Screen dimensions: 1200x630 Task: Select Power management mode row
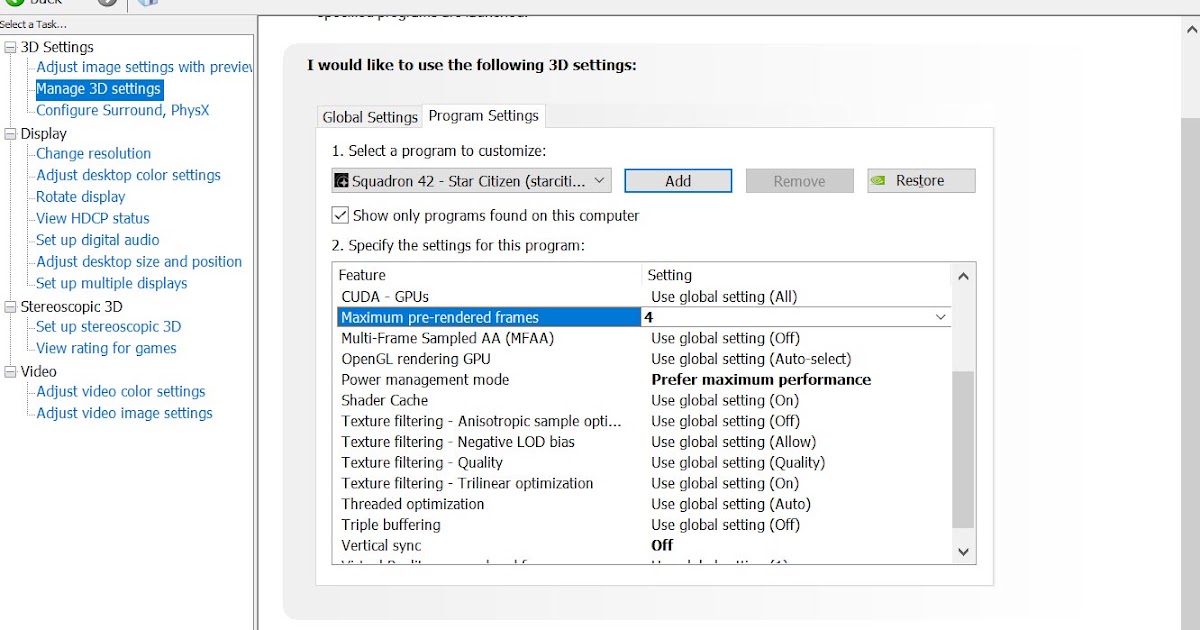[x=642, y=380]
